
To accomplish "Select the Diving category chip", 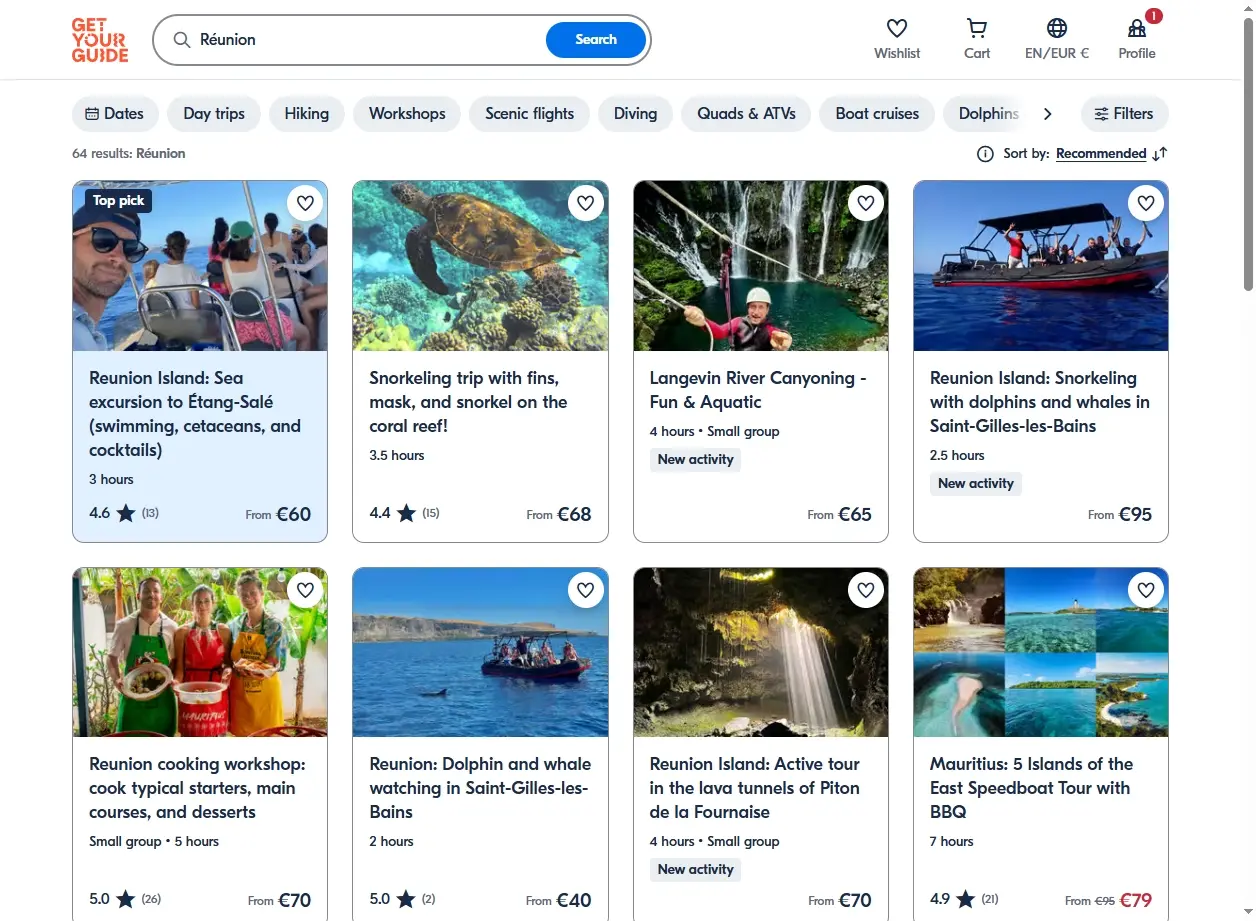I will click(x=636, y=113).
